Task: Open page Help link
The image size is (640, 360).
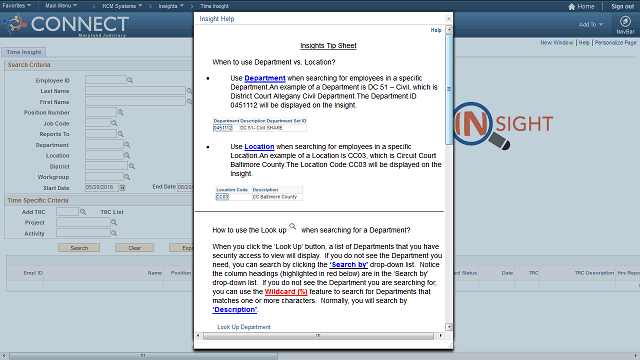Action: (584, 43)
